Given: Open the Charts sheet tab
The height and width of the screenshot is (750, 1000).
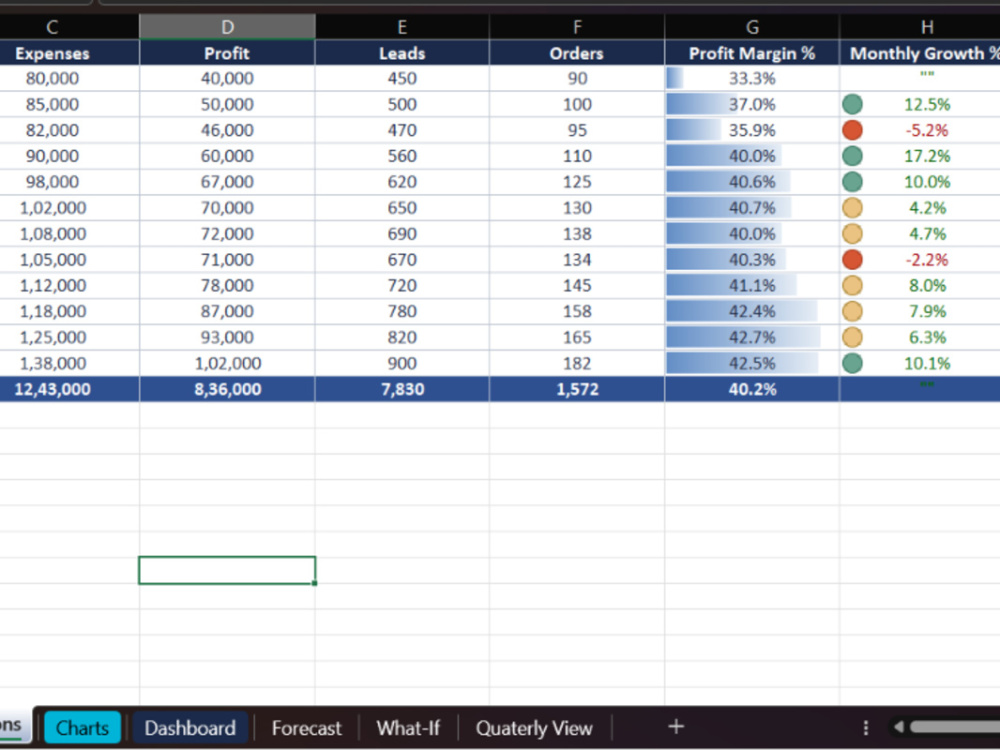Looking at the screenshot, I should (82, 728).
